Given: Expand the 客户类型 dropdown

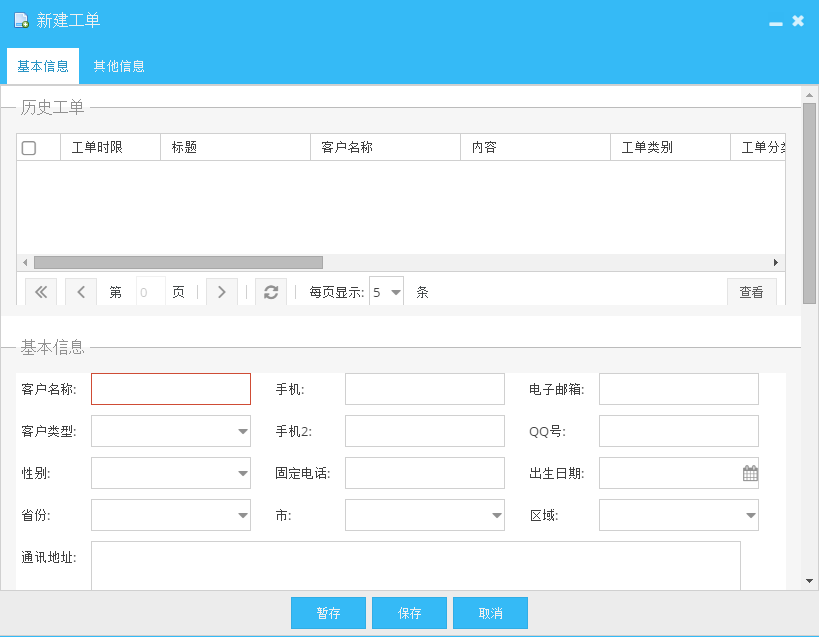Looking at the screenshot, I should [243, 432].
